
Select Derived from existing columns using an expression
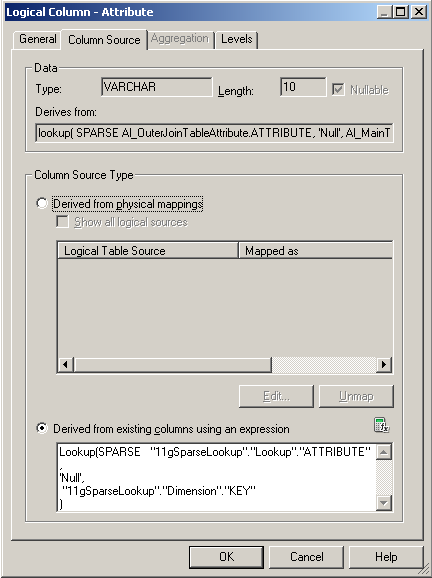pyautogui.click(x=42, y=428)
